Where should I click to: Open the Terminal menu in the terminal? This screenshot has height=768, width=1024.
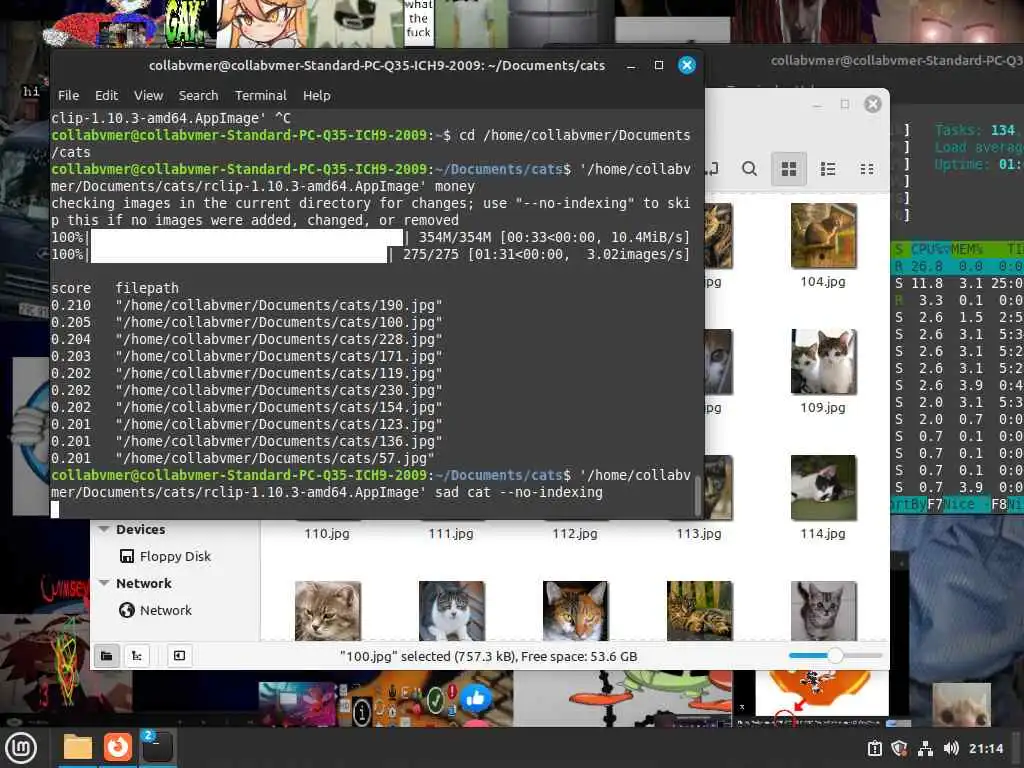point(261,95)
